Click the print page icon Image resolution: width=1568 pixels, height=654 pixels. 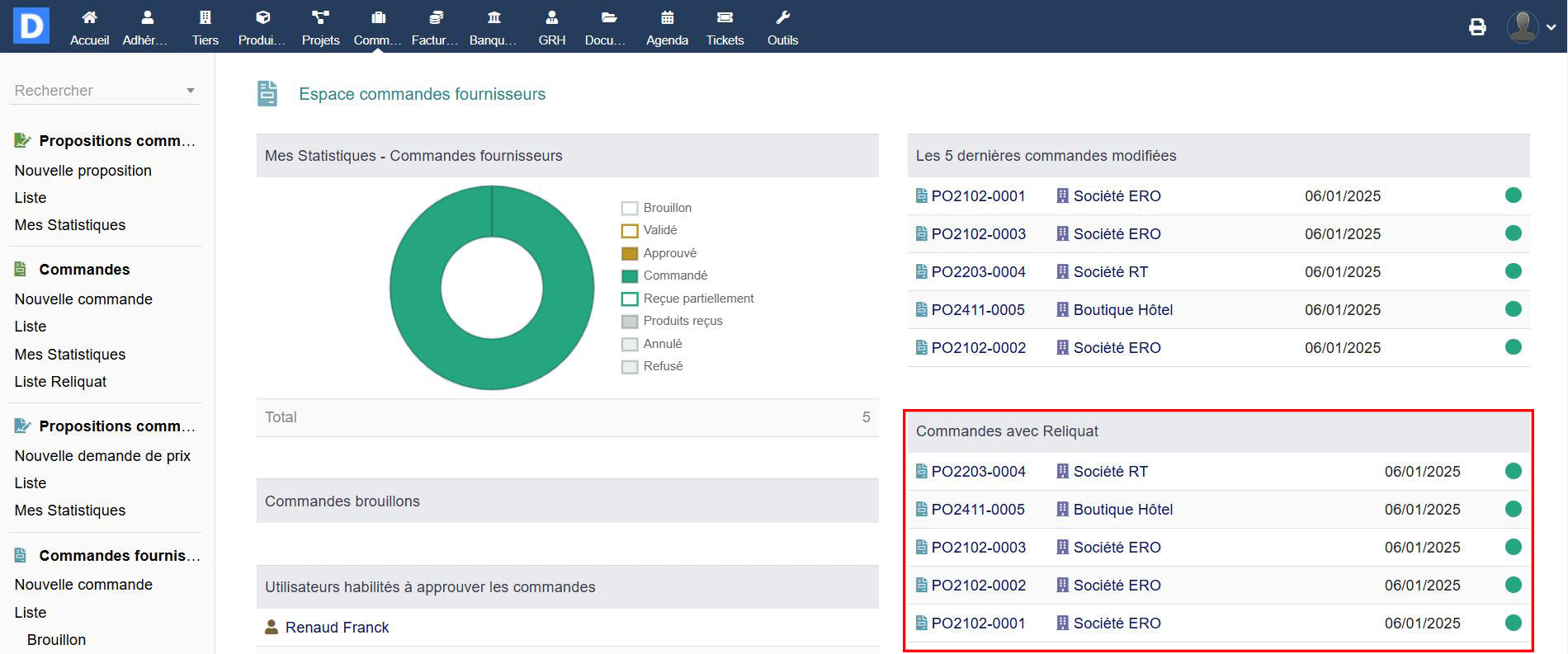(x=1477, y=27)
